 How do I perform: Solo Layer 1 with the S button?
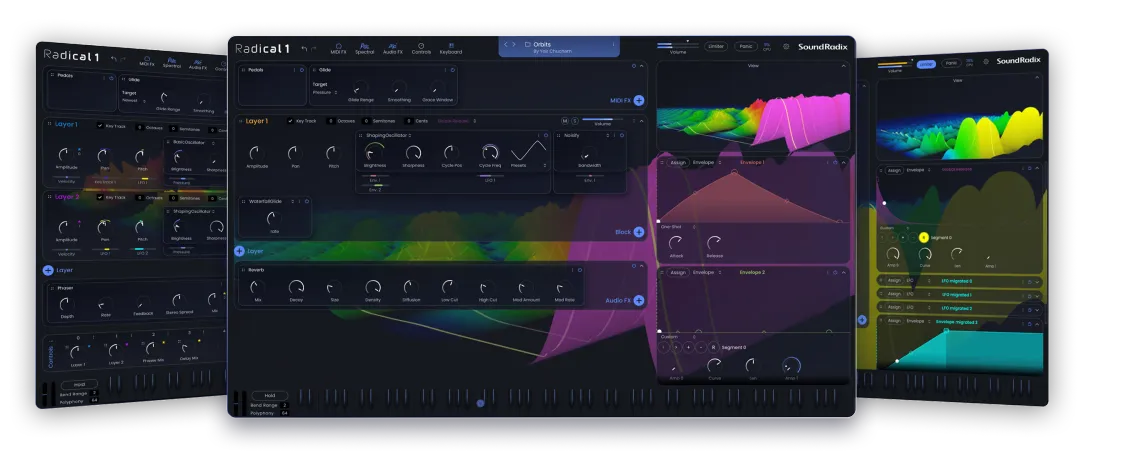click(x=576, y=120)
